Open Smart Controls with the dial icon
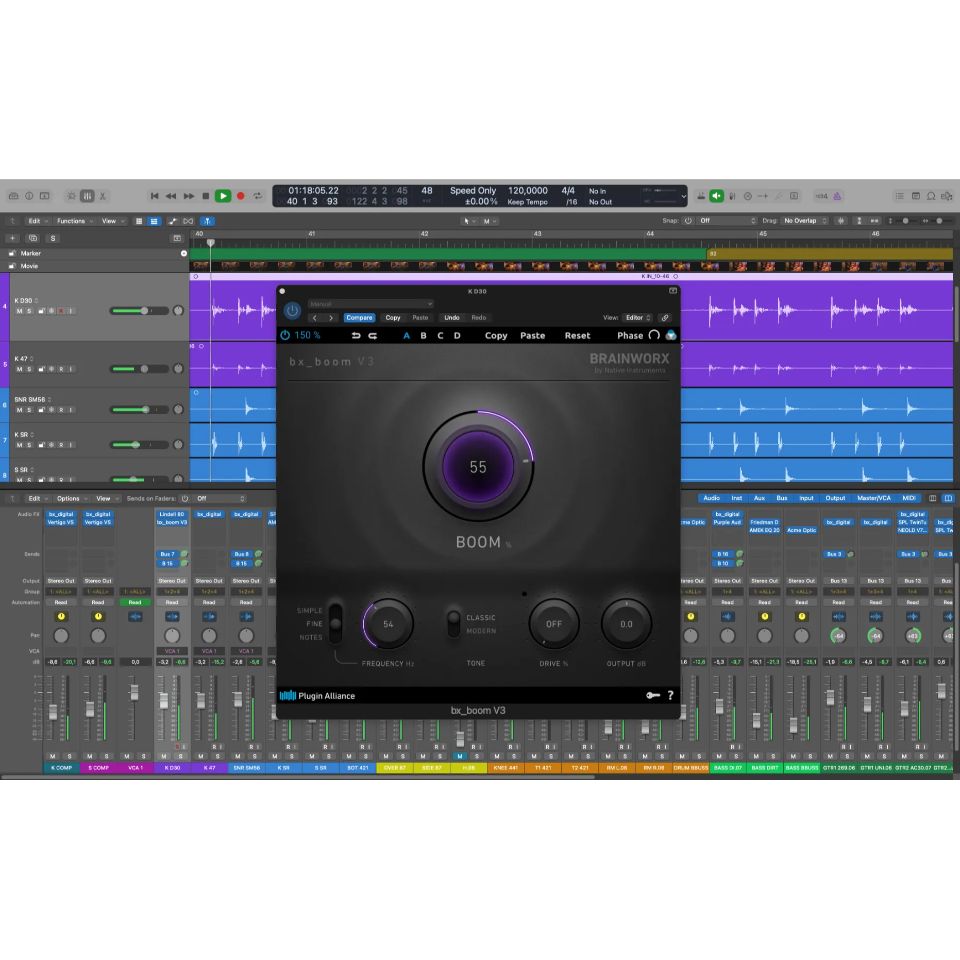960x960 pixels. point(71,196)
